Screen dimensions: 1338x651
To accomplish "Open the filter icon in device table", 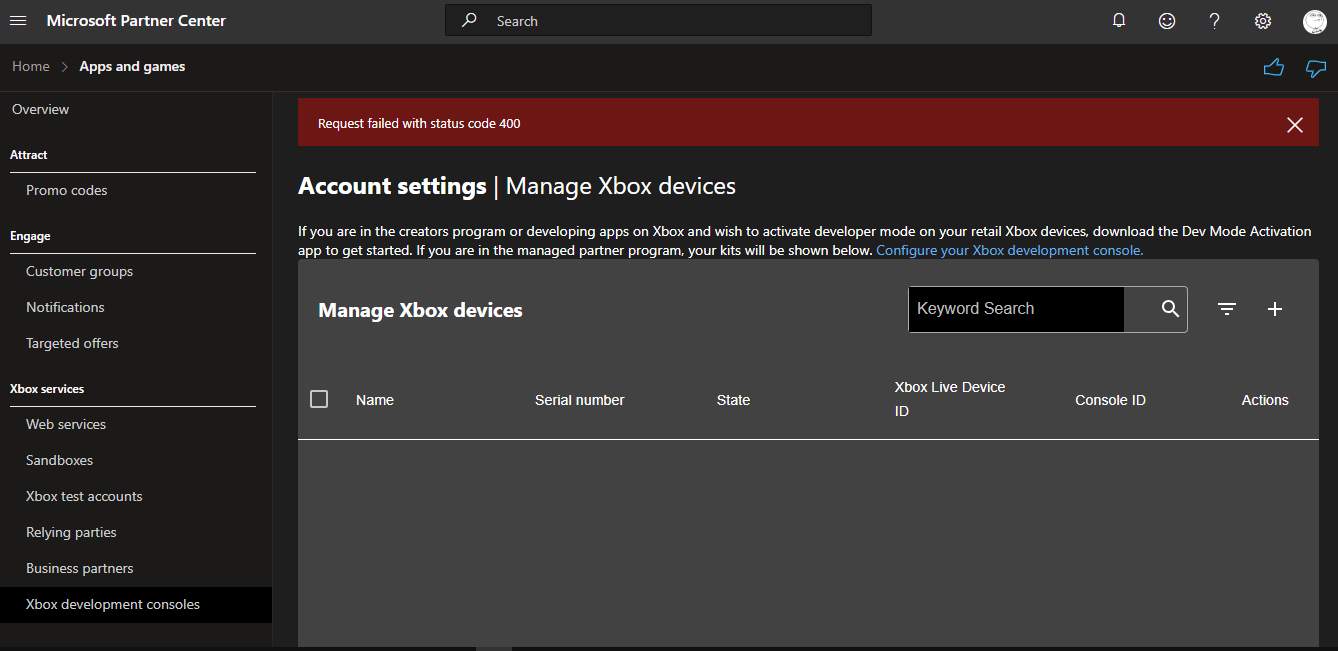I will (1227, 309).
